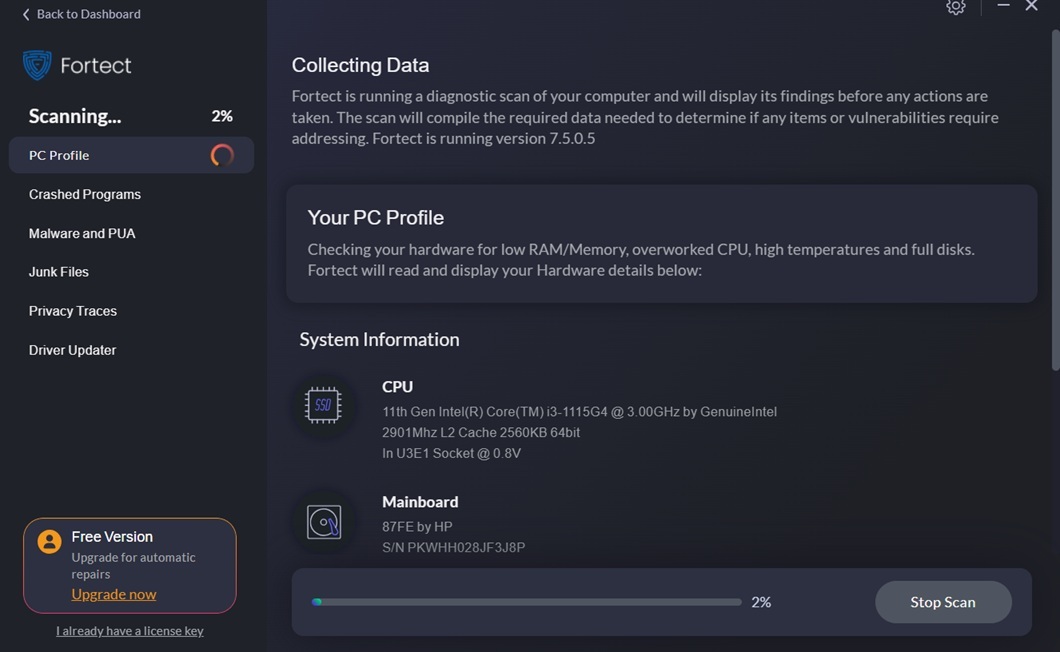Image resolution: width=1060 pixels, height=652 pixels.
Task: Click the Free Version user avatar icon
Action: click(49, 541)
